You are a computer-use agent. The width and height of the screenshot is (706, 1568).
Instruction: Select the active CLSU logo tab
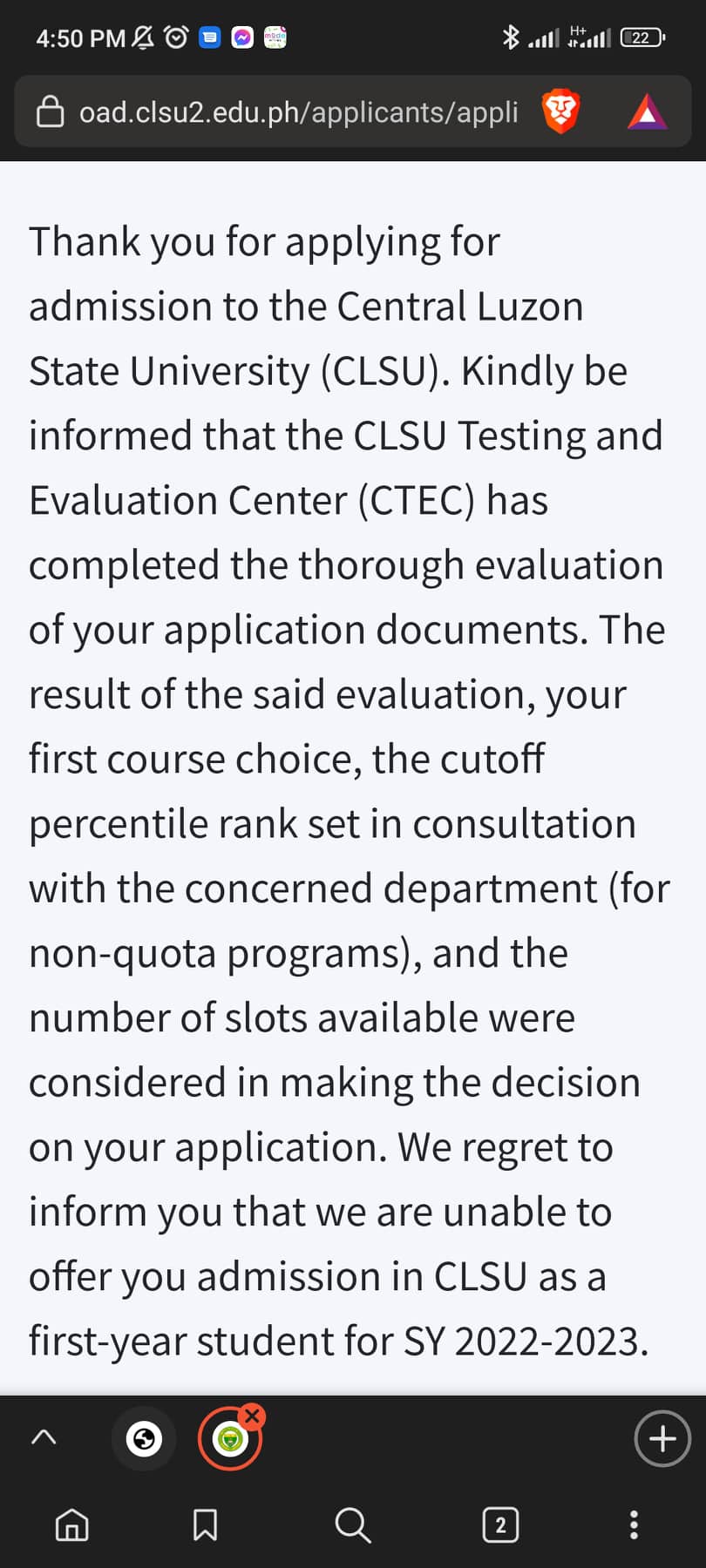click(230, 1439)
